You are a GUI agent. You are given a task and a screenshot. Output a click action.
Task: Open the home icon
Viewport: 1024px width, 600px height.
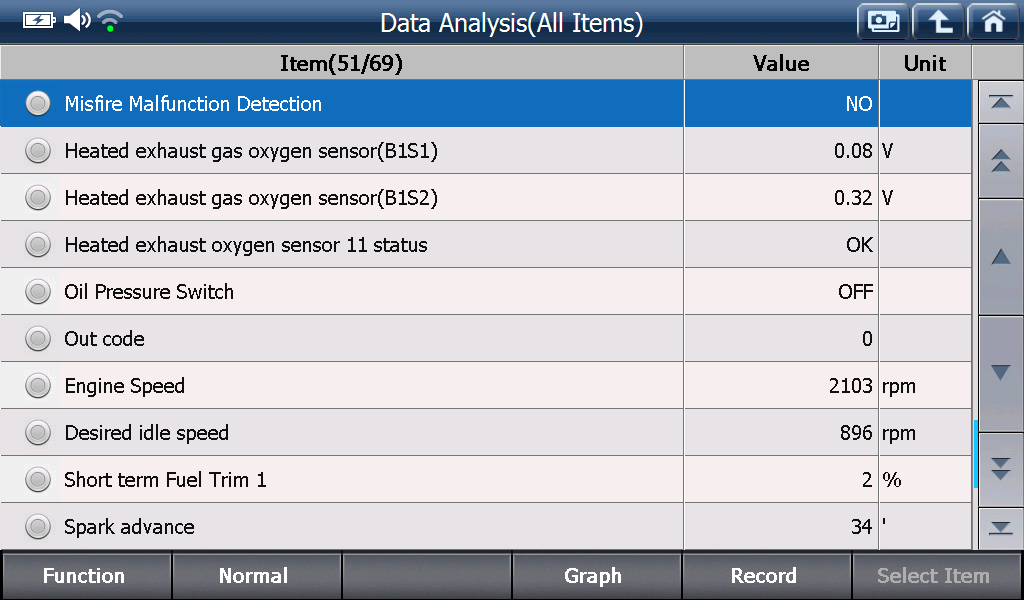coord(993,22)
